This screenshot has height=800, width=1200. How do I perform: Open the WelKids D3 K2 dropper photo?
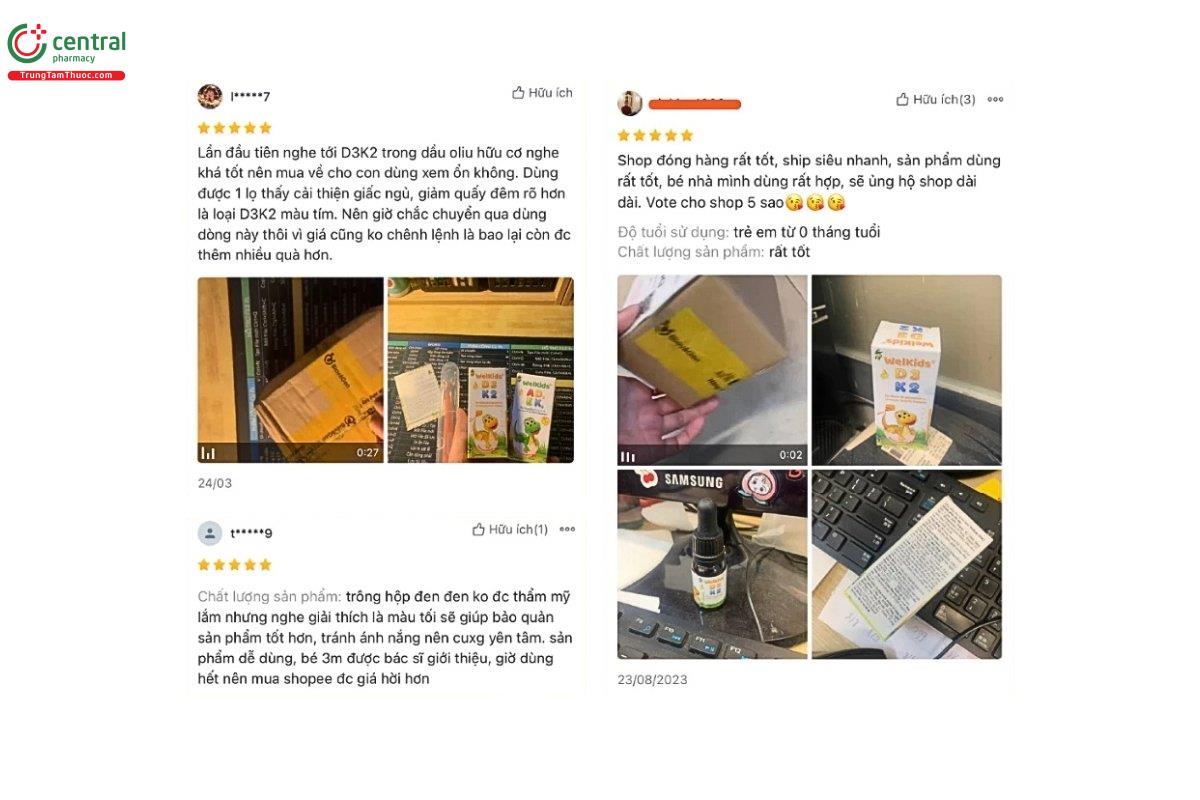(481, 370)
